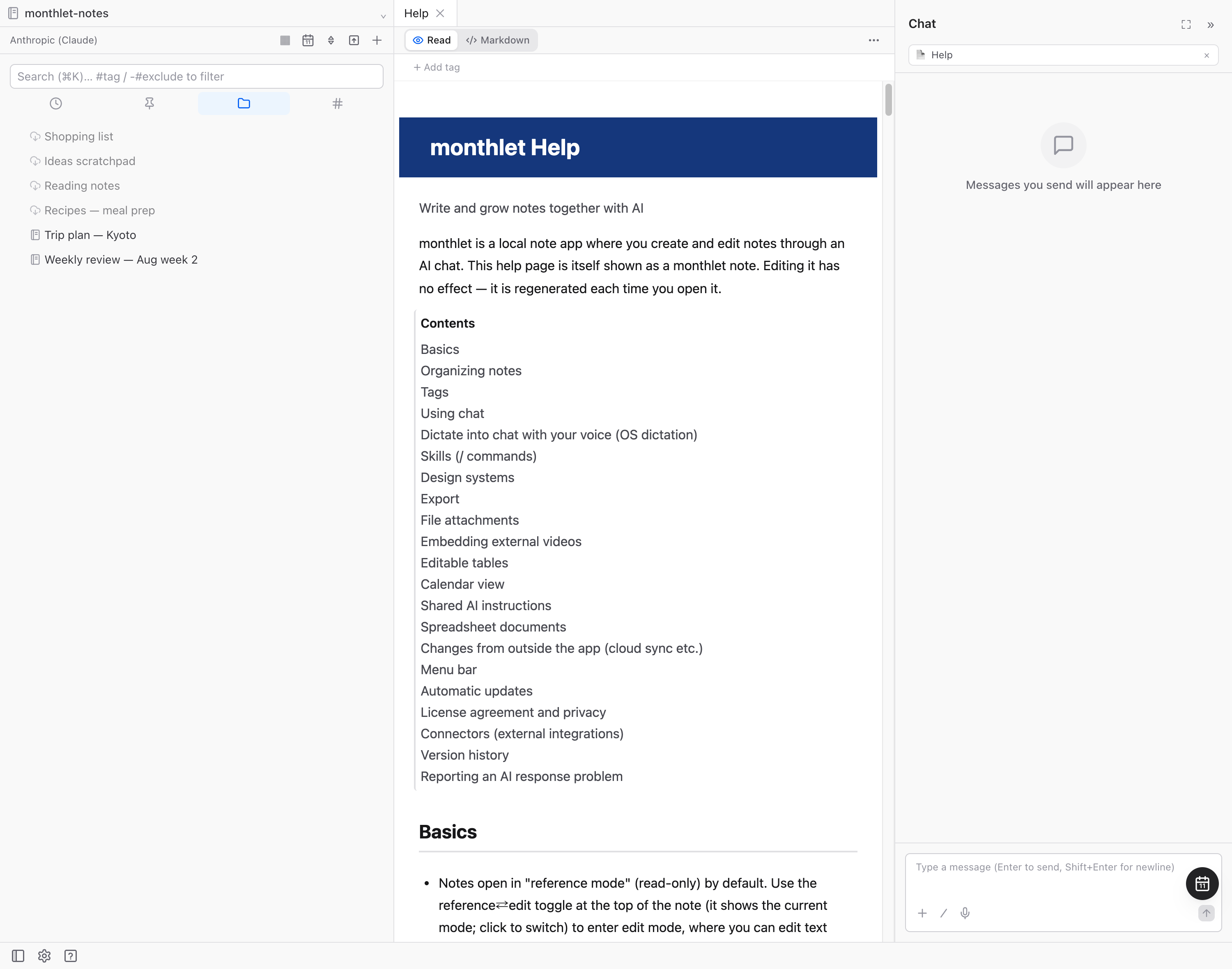Open help via question mark icon
The height and width of the screenshot is (969, 1232).
tap(70, 957)
